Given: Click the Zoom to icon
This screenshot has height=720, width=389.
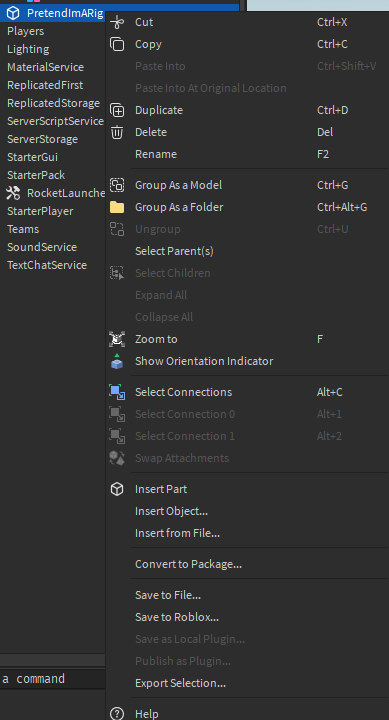Looking at the screenshot, I should tap(117, 339).
